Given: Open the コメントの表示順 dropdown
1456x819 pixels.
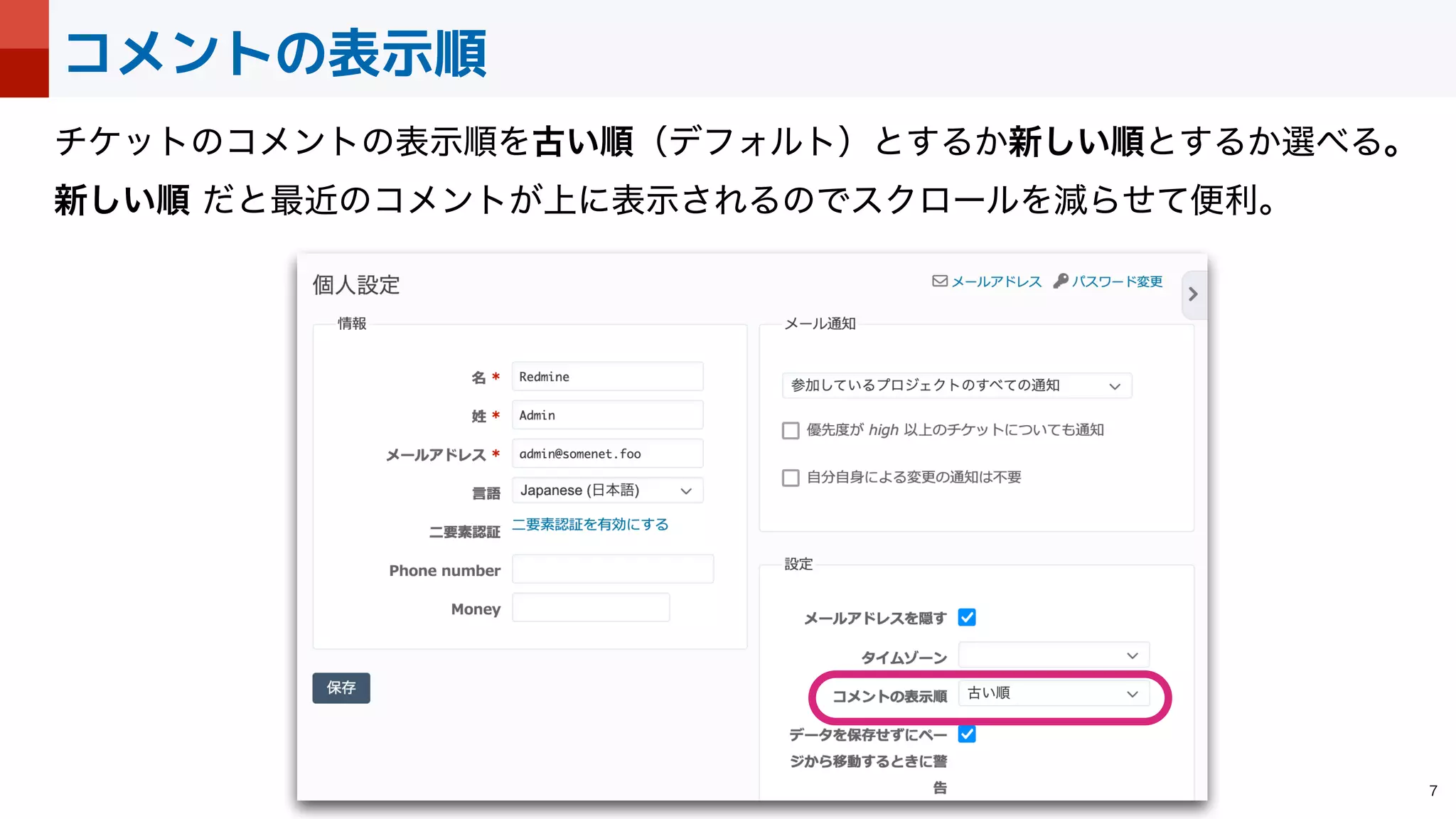Looking at the screenshot, I should pos(1053,694).
